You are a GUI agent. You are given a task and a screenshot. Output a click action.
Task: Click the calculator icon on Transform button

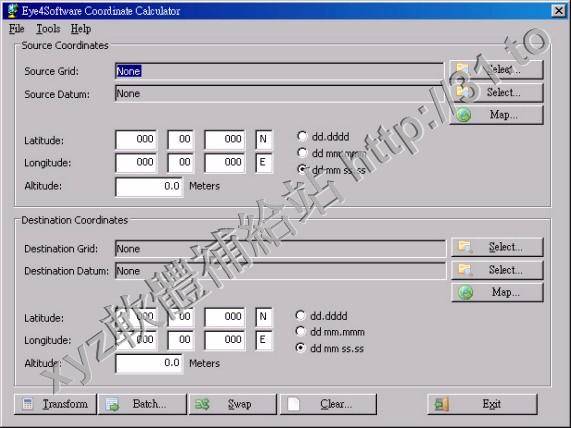click(28, 404)
